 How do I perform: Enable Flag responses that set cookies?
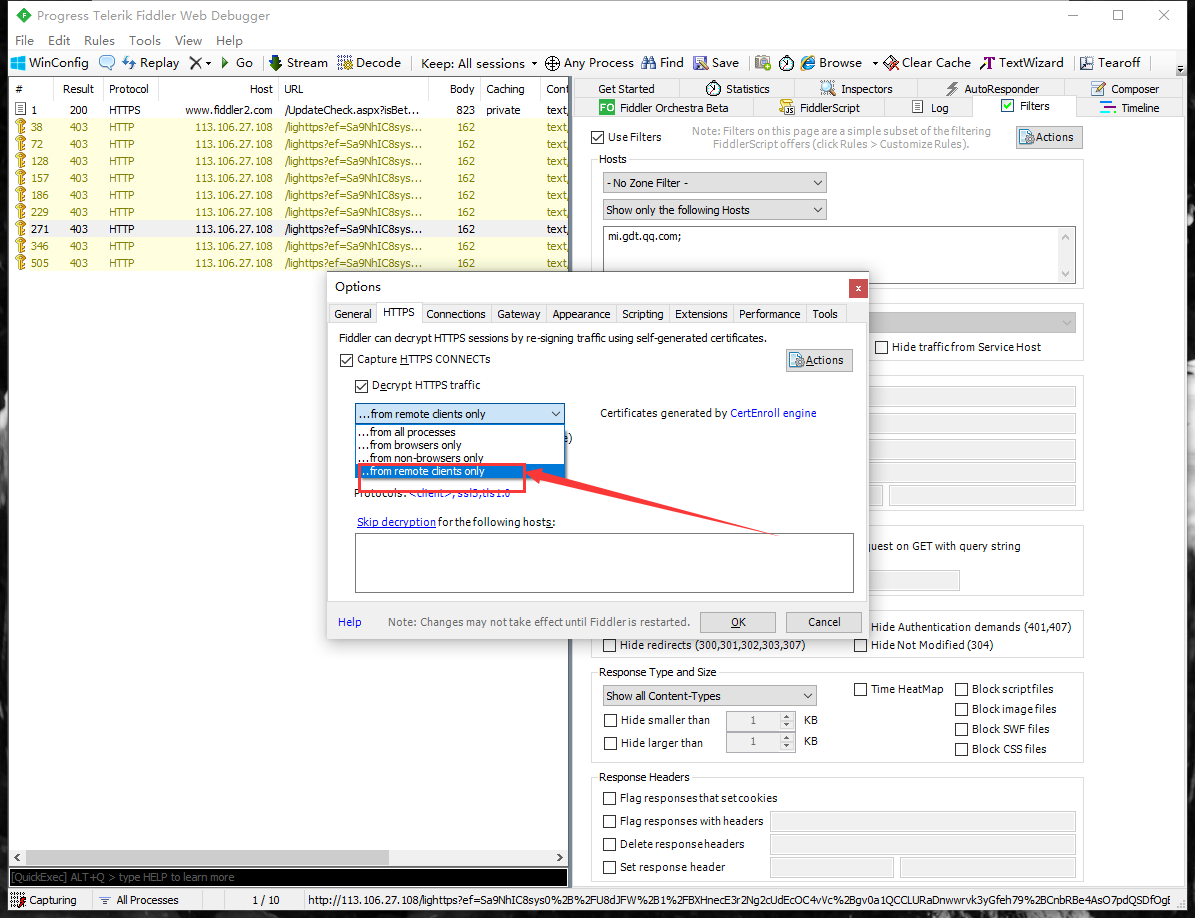[x=610, y=798]
